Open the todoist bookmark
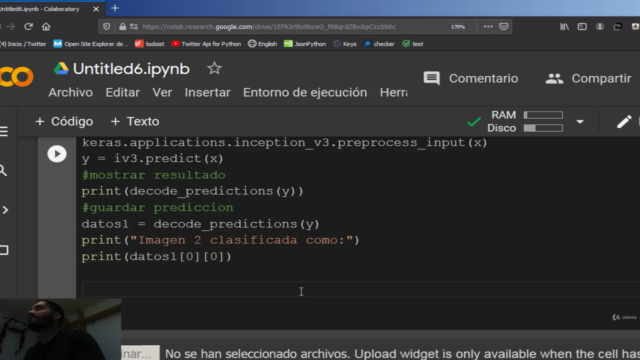The width and height of the screenshot is (640, 360). click(150, 44)
